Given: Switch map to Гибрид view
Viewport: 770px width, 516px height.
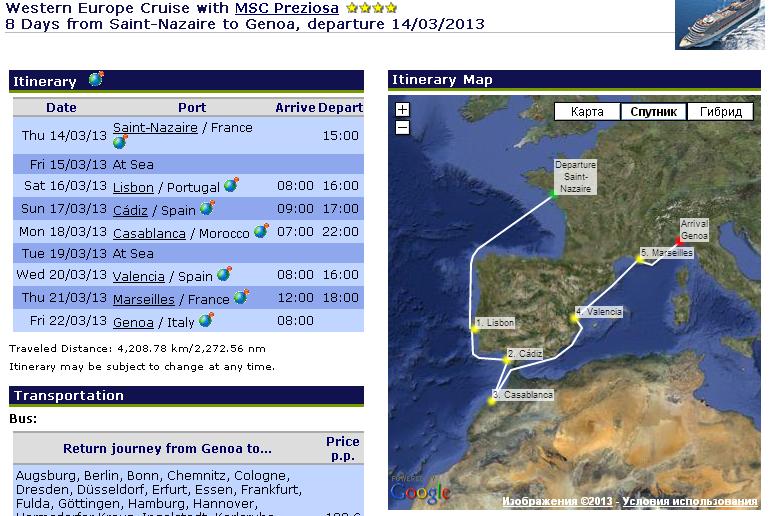Looking at the screenshot, I should (x=720, y=112).
